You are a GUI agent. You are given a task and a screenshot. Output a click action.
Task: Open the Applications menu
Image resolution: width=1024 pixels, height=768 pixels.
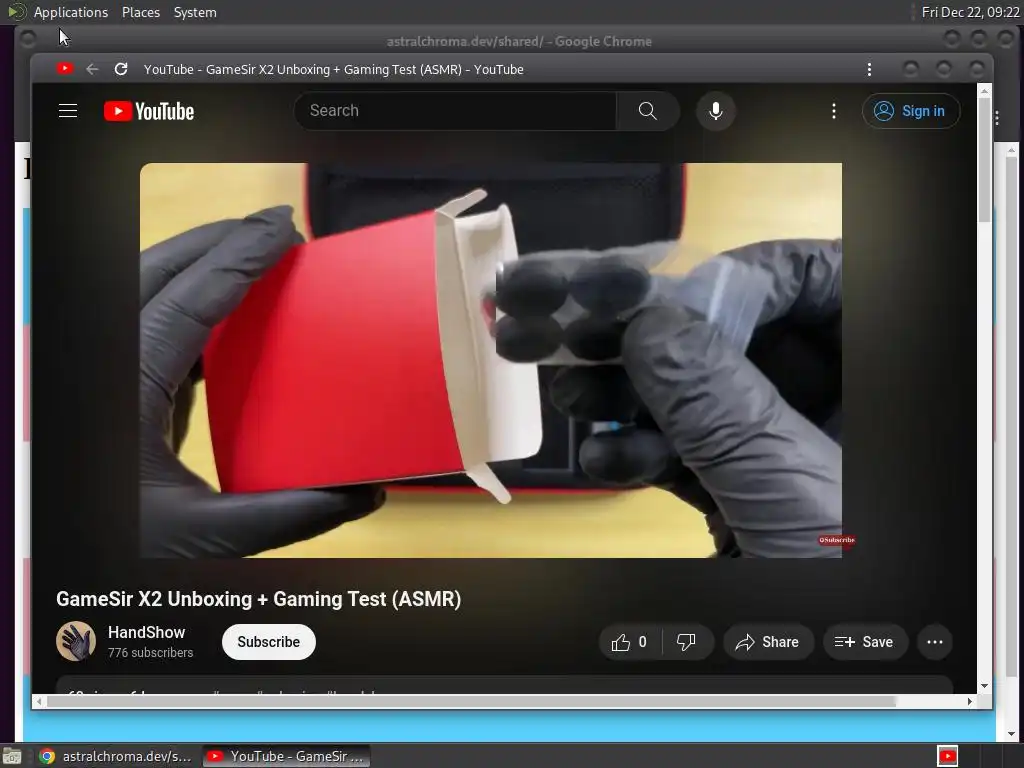(71, 12)
